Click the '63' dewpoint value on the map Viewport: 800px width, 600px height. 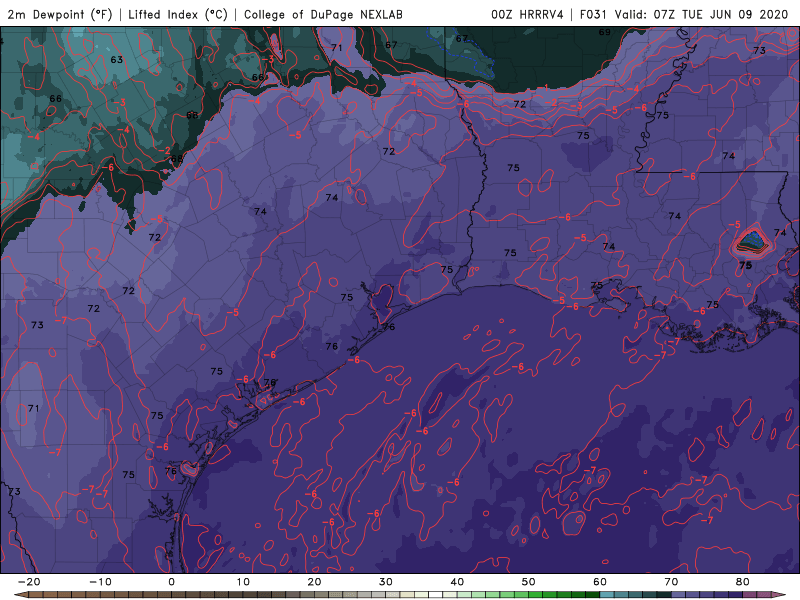(x=117, y=60)
